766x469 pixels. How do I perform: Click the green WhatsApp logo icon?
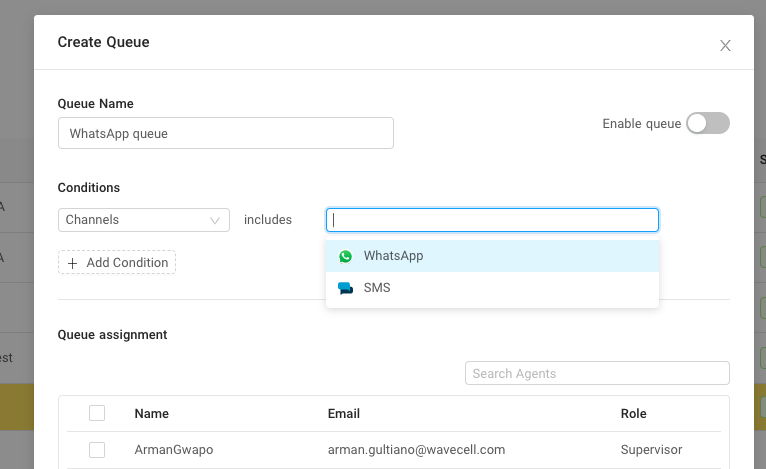click(346, 256)
